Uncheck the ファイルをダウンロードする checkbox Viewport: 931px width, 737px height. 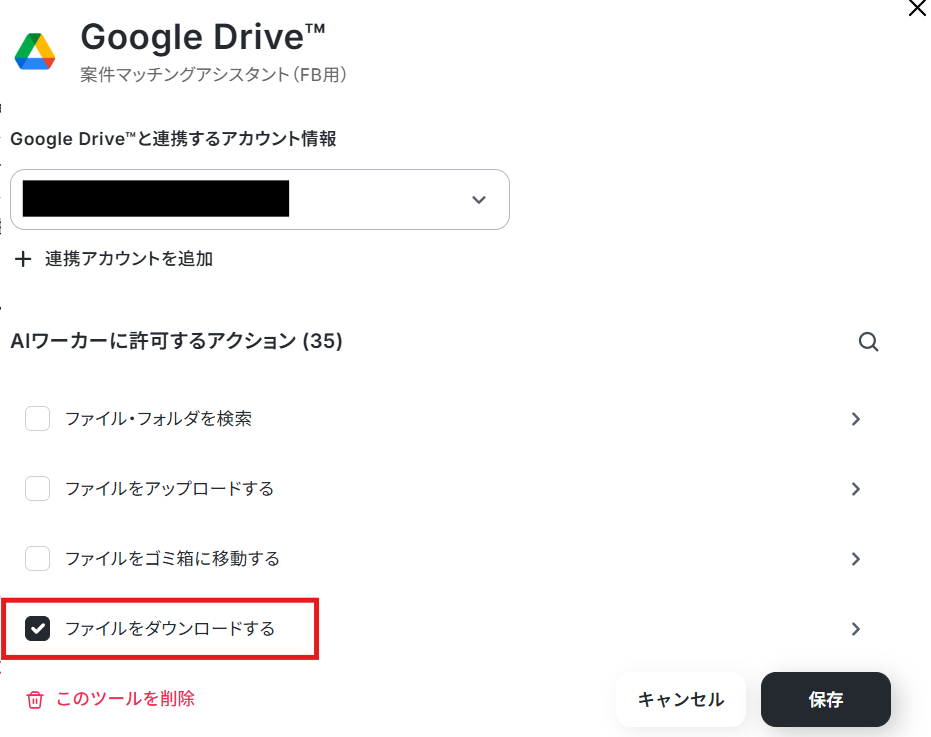tap(38, 629)
